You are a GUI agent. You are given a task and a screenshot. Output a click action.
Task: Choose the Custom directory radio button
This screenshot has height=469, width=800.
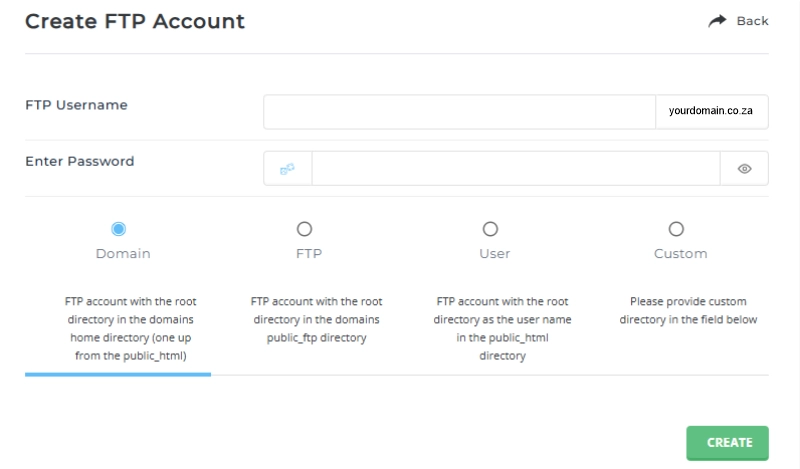point(676,229)
